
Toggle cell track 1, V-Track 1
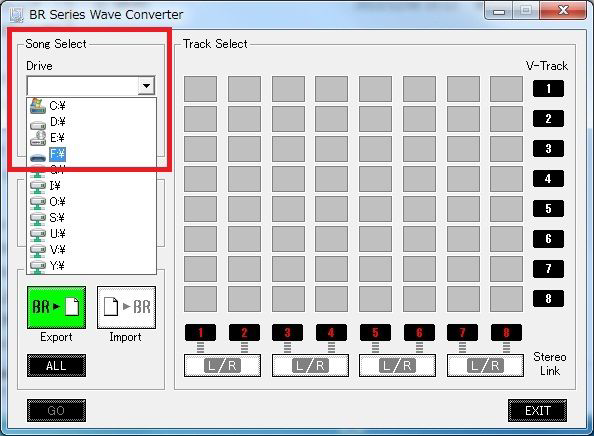tap(200, 89)
